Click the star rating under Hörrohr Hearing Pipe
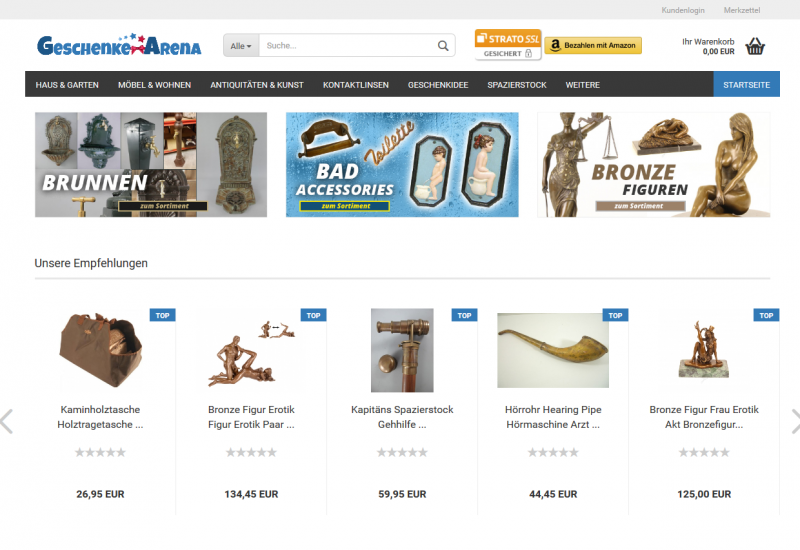Image resolution: width=800 pixels, height=550 pixels. tap(553, 452)
